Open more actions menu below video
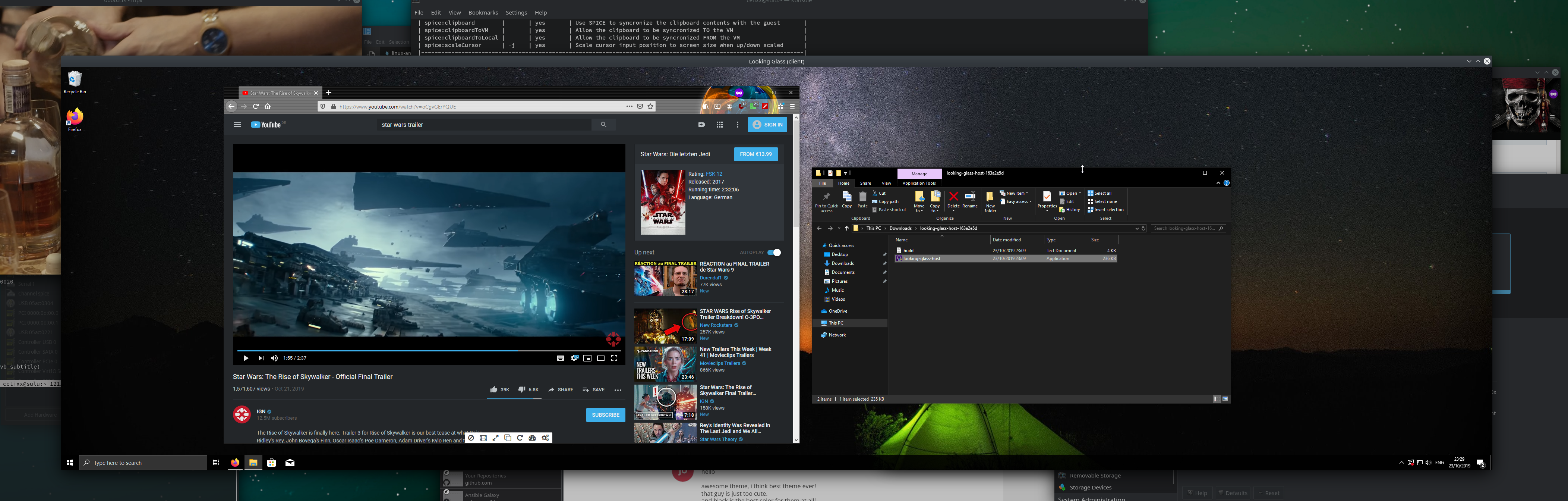Screen dimensions: 1568x501 618,390
